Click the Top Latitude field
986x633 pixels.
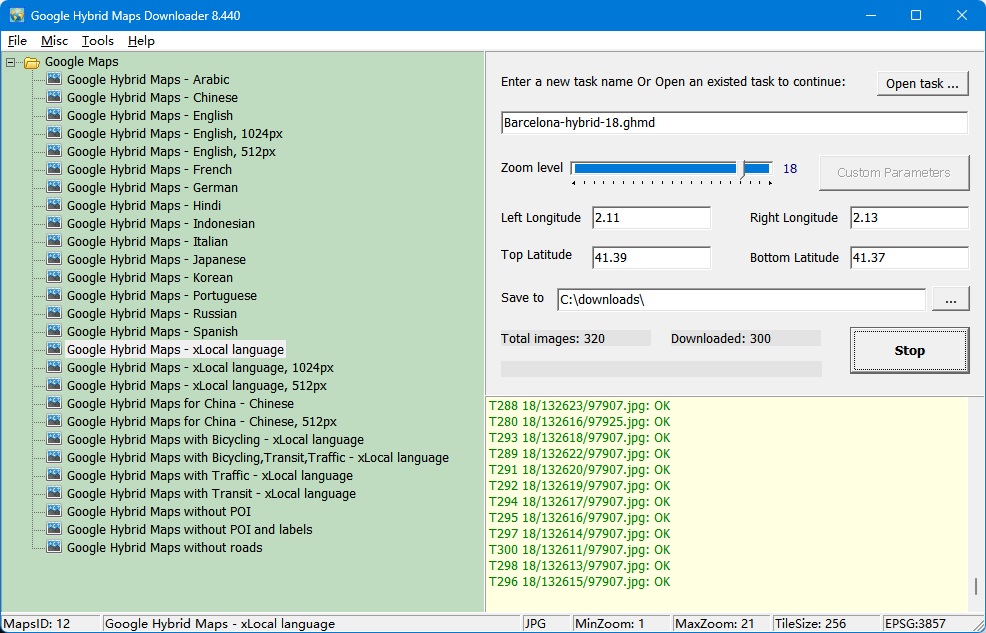coord(651,257)
